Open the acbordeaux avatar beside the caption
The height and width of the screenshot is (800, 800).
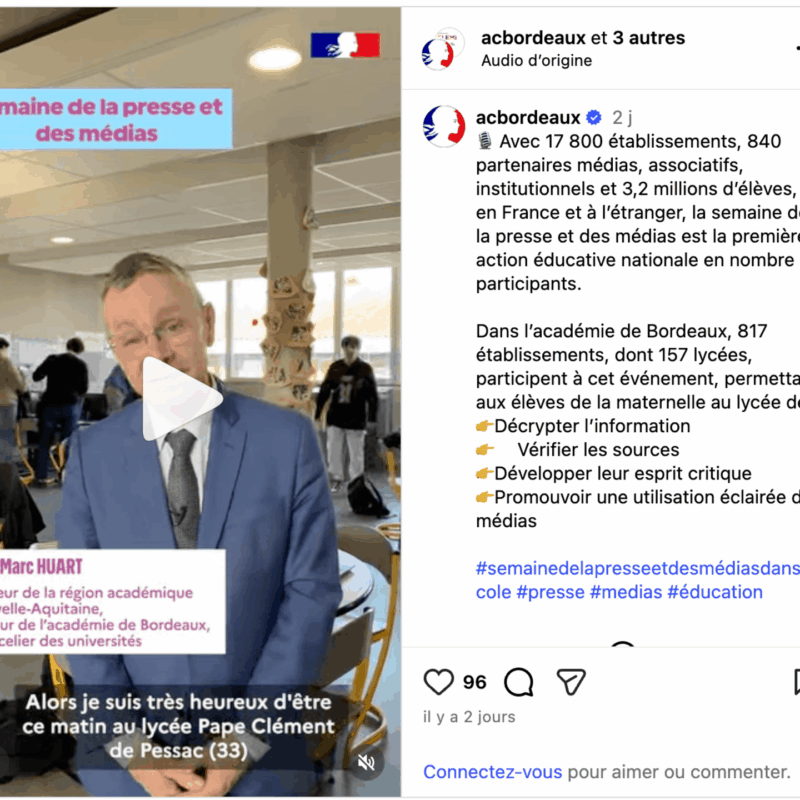point(444,126)
